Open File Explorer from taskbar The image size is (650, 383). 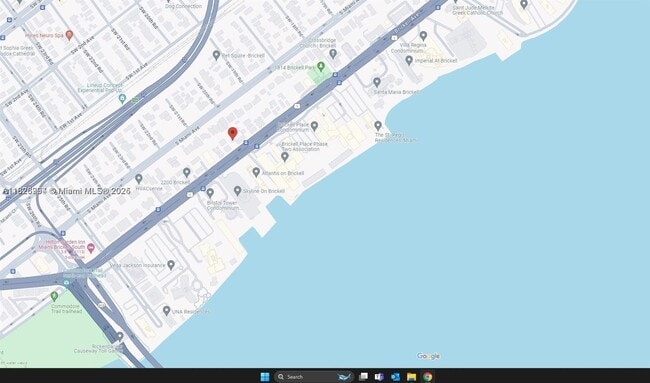(x=411, y=377)
